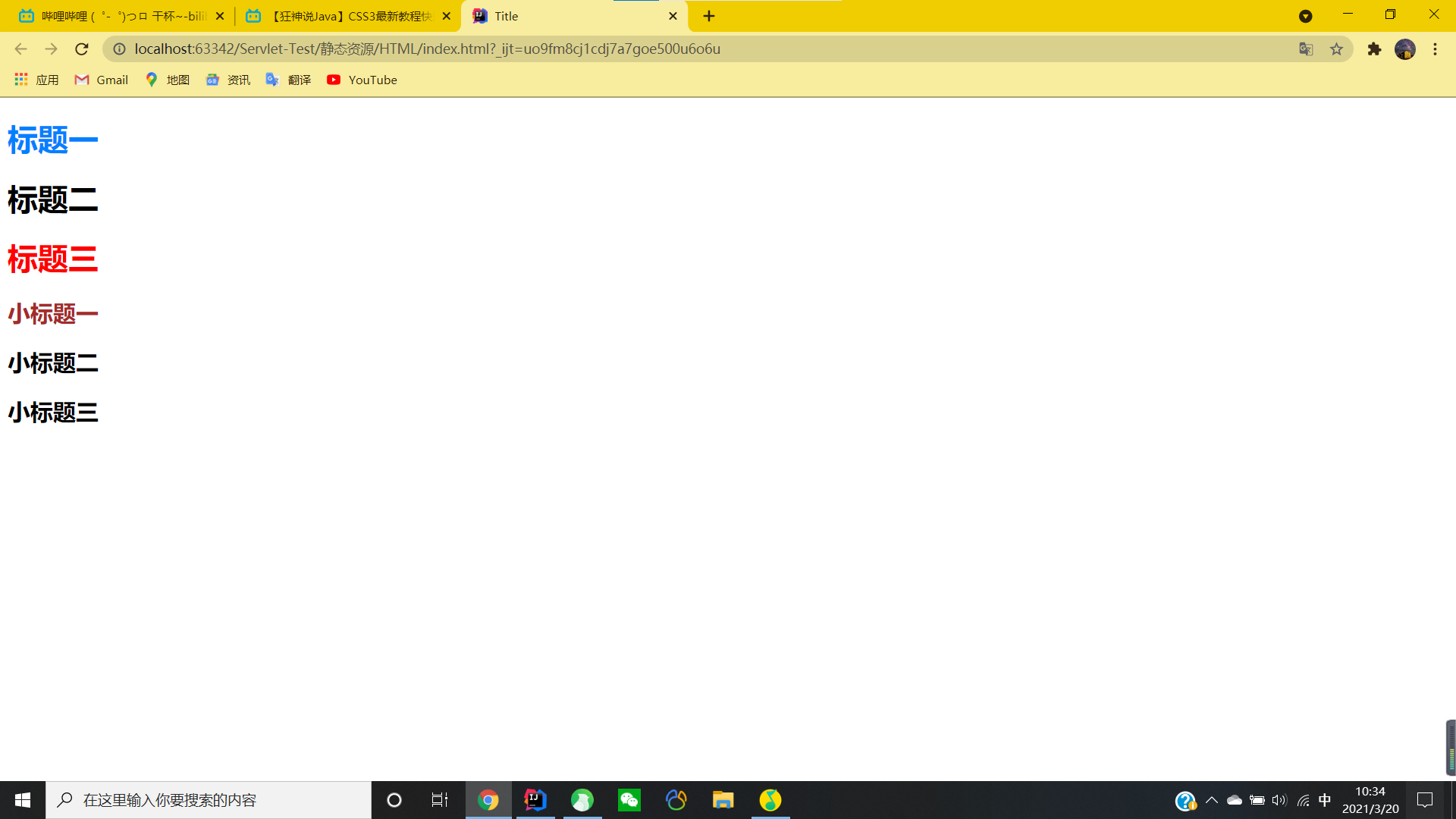Image resolution: width=1456 pixels, height=819 pixels.
Task: Open the Chrome three-dot menu
Action: pyautogui.click(x=1435, y=49)
